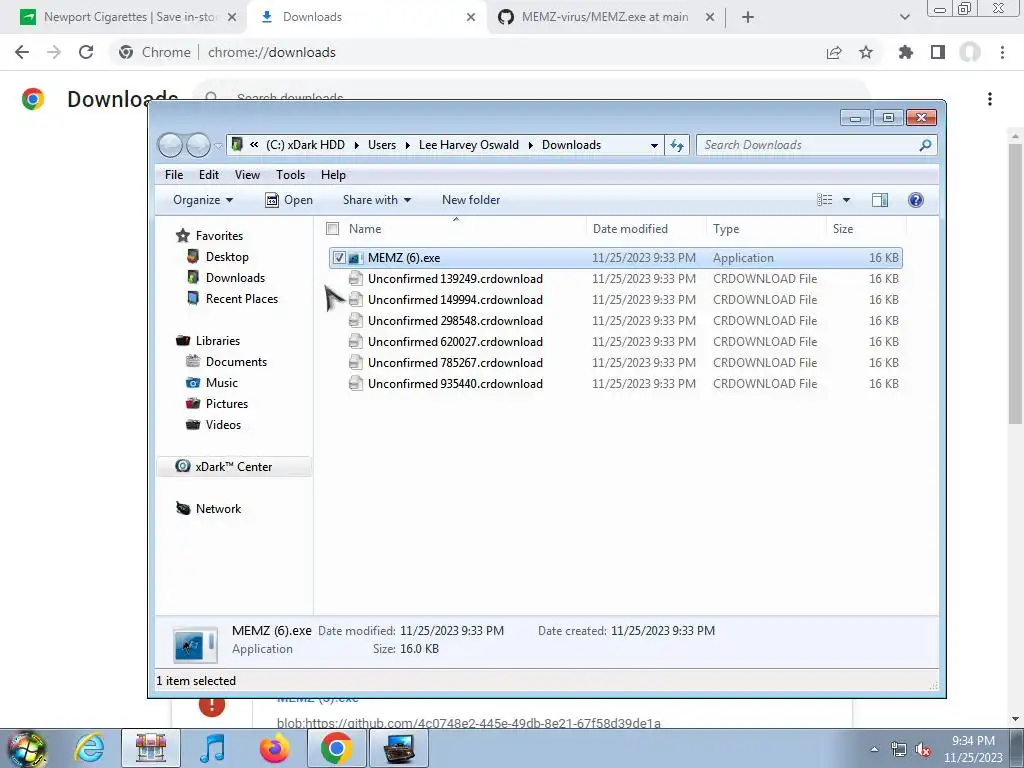Click the search magnifier in Explorer
The image size is (1024, 768).
925,145
